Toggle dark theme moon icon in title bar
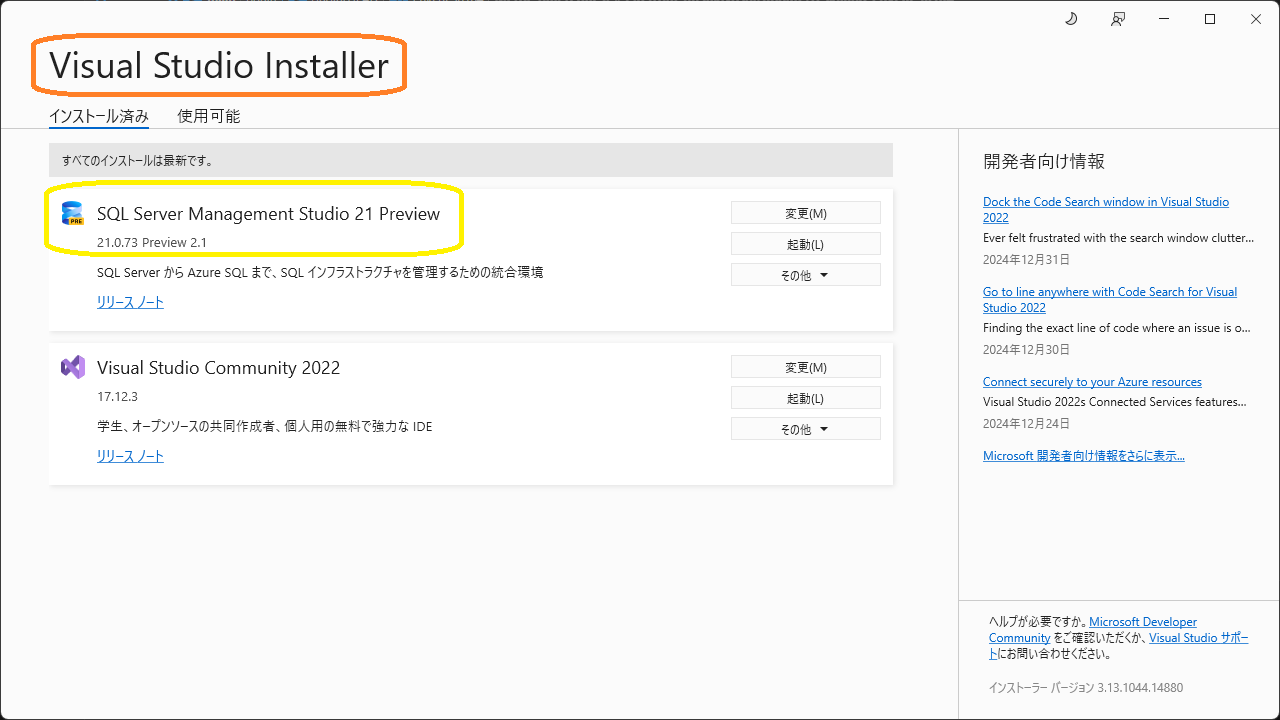Image resolution: width=1280 pixels, height=720 pixels. [x=1071, y=19]
